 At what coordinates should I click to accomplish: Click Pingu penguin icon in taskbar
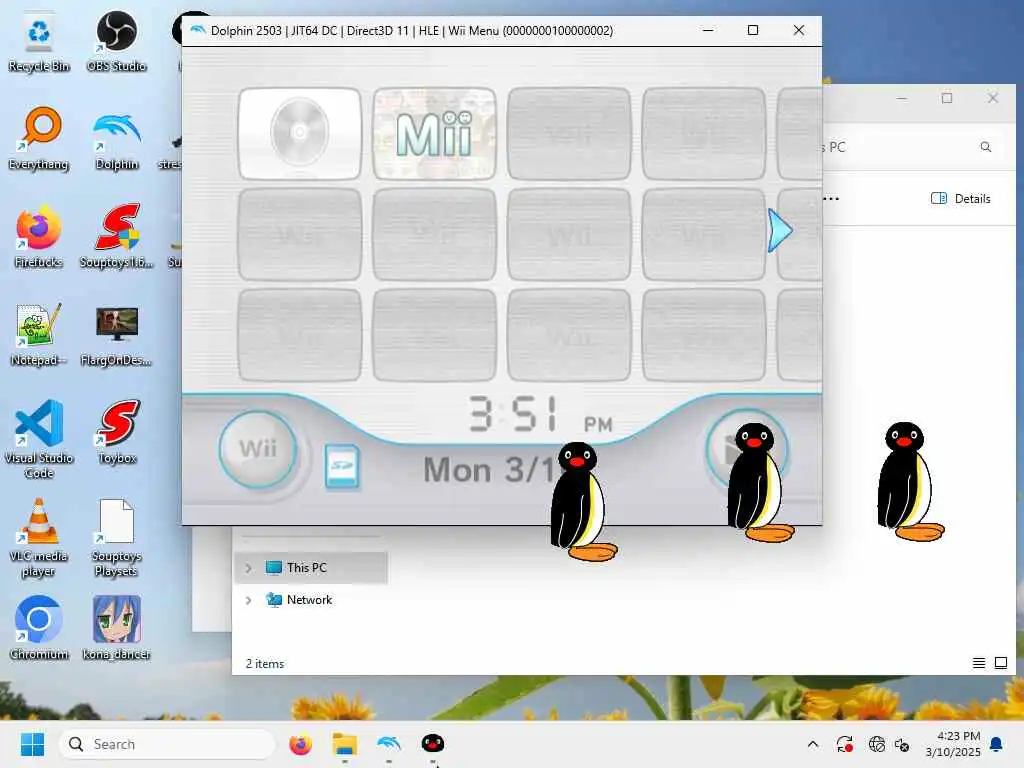(432, 744)
